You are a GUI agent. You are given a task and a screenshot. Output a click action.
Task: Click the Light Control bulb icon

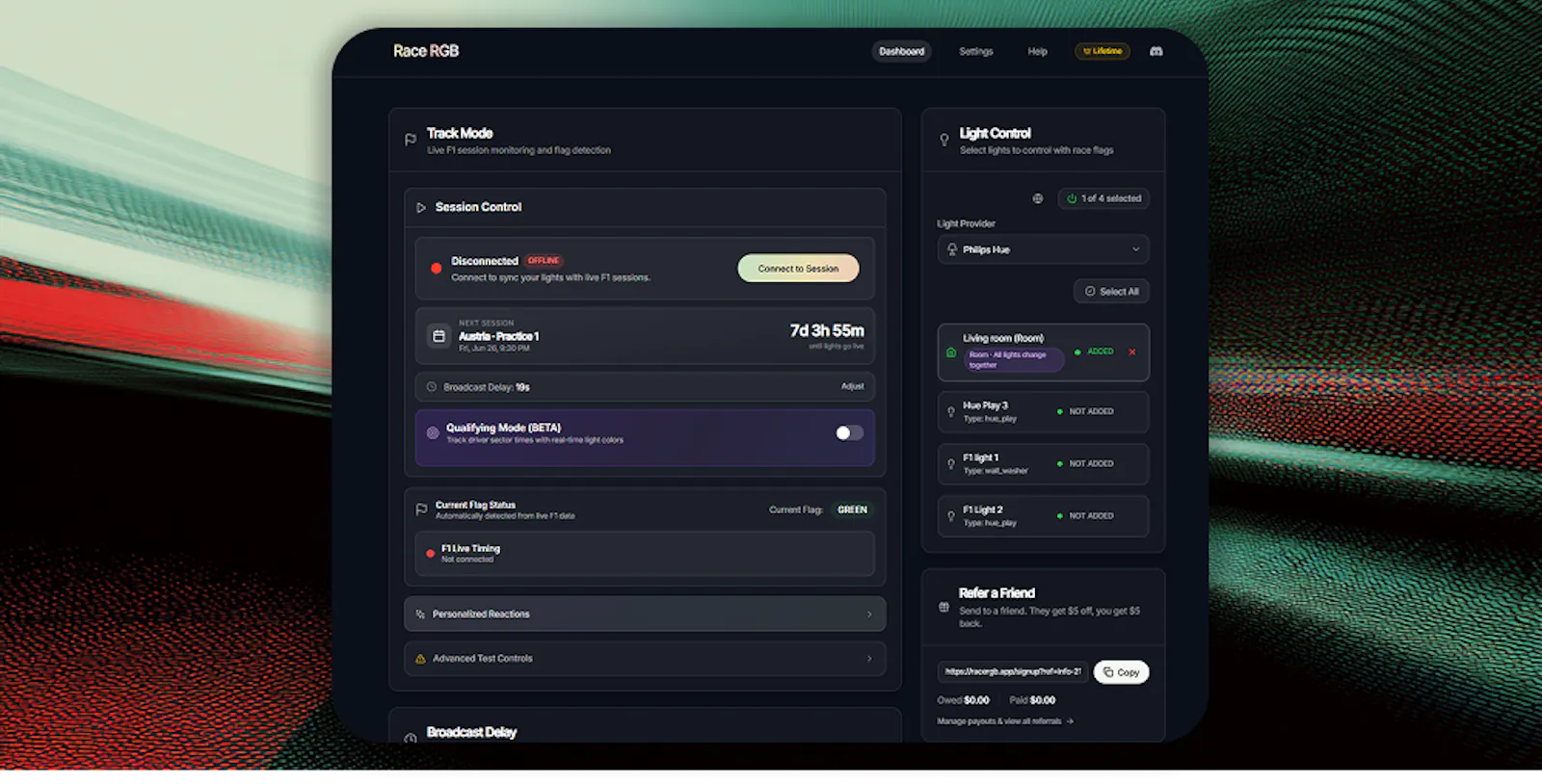coord(944,140)
